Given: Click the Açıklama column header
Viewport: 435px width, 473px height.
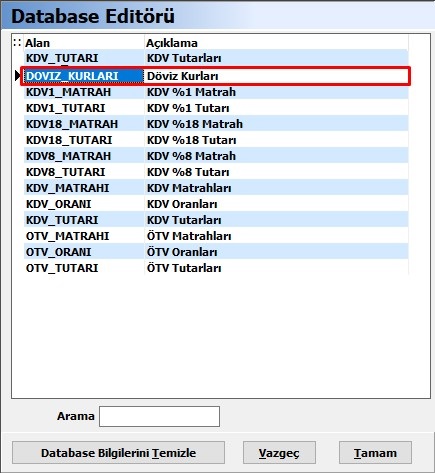Looking at the screenshot, I should tap(276, 43).
